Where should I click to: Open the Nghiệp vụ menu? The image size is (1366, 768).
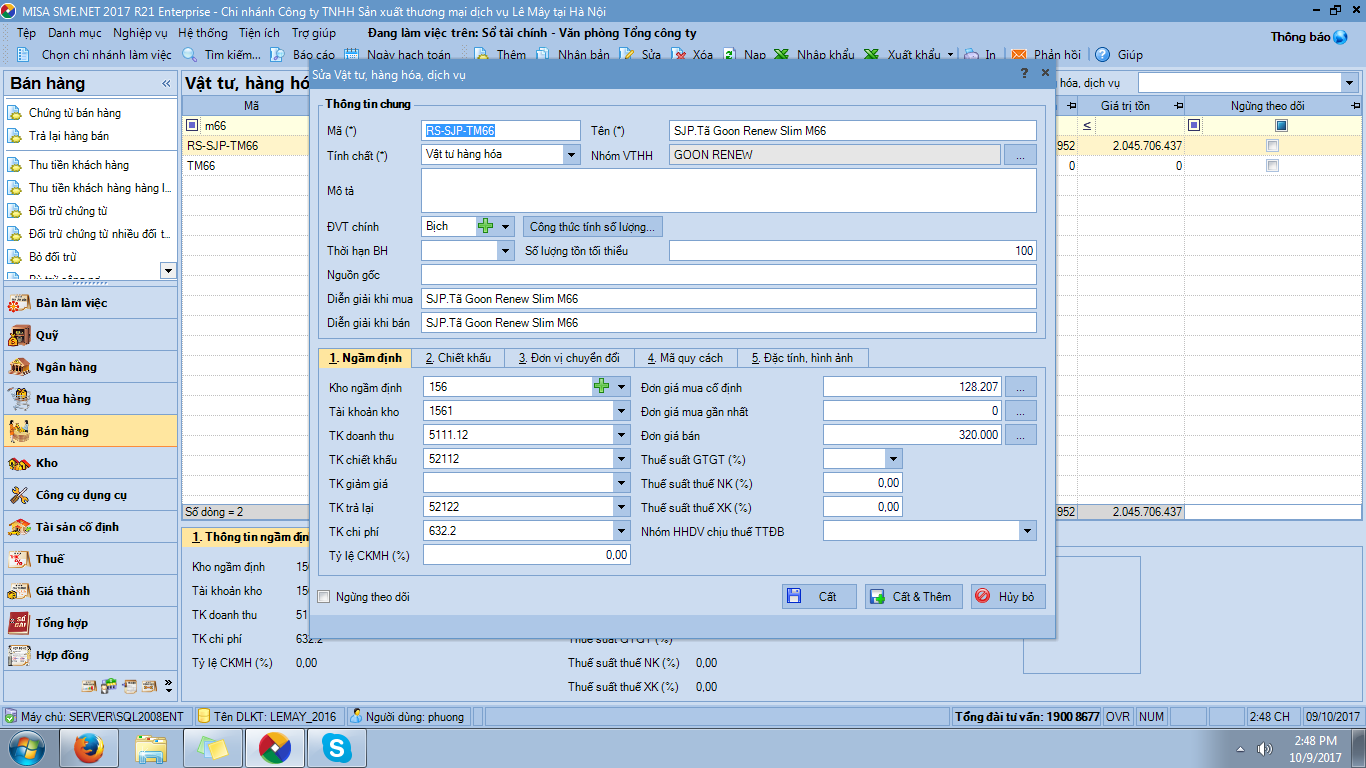(x=140, y=33)
